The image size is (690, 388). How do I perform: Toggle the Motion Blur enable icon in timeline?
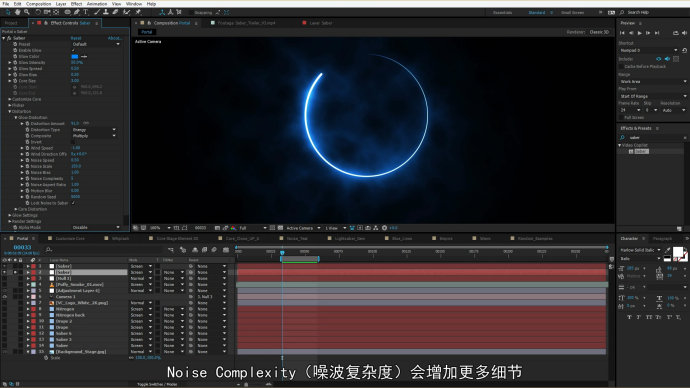tap(214, 249)
